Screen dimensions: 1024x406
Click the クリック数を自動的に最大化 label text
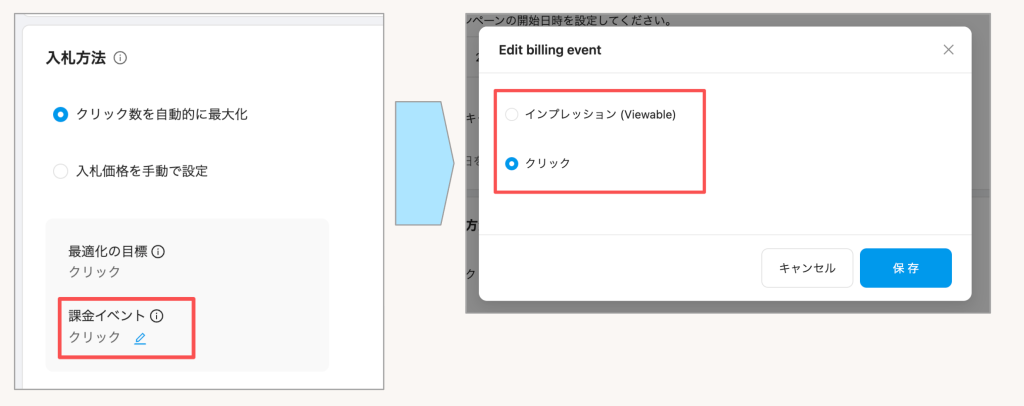click(x=162, y=114)
